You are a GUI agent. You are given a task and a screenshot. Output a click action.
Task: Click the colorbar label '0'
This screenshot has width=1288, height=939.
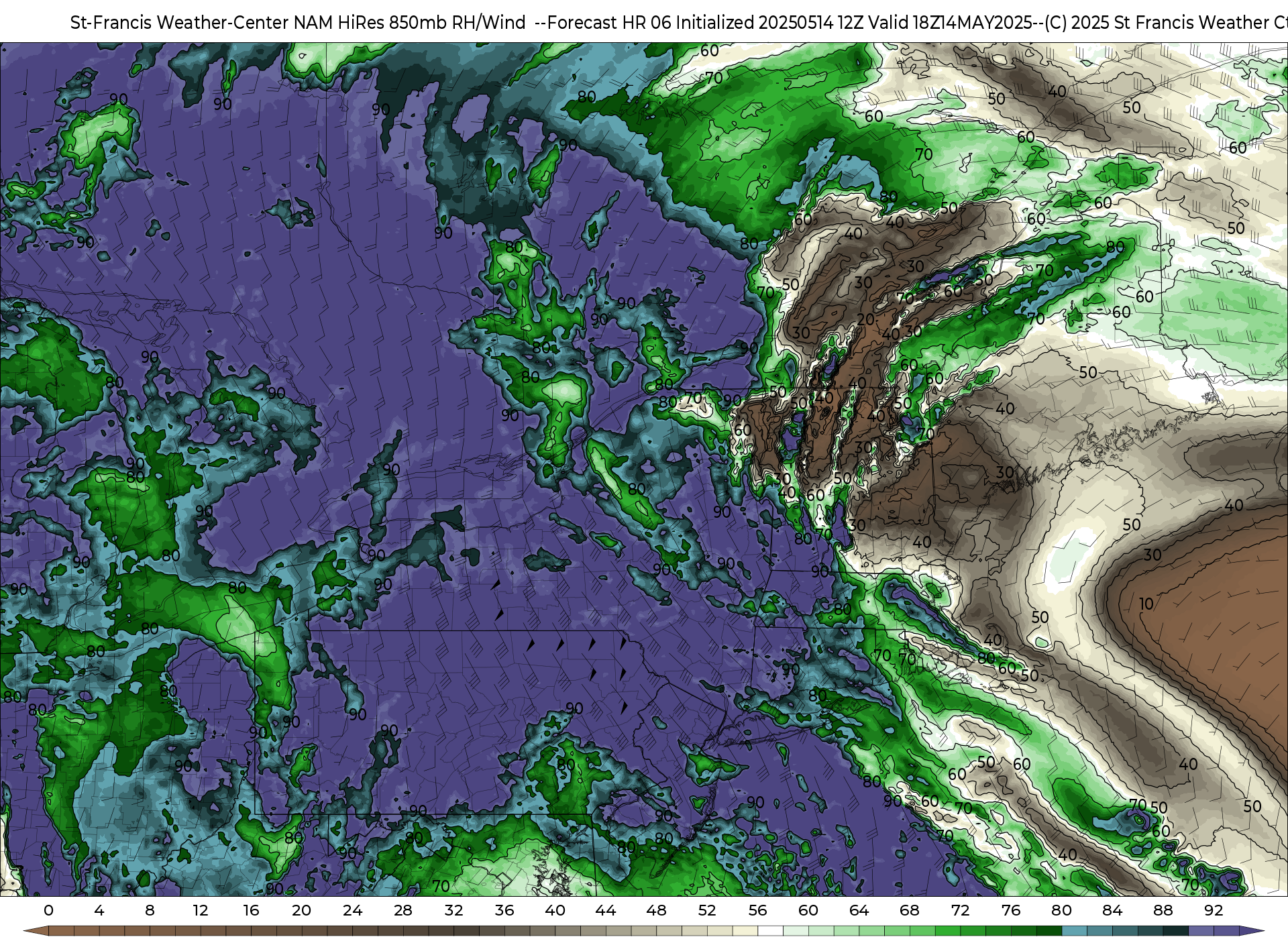coord(48,910)
